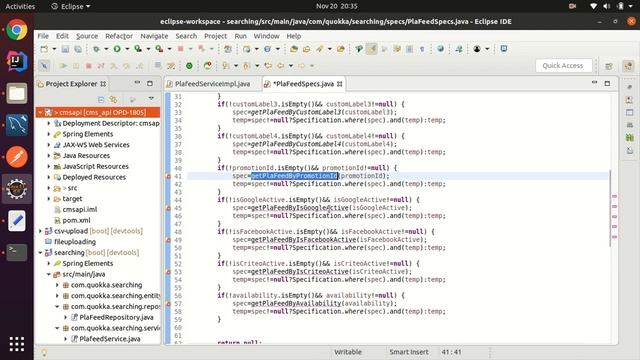Image resolution: width=640 pixels, height=360 pixels.
Task: Maximize the editor area
Action: click(607, 83)
